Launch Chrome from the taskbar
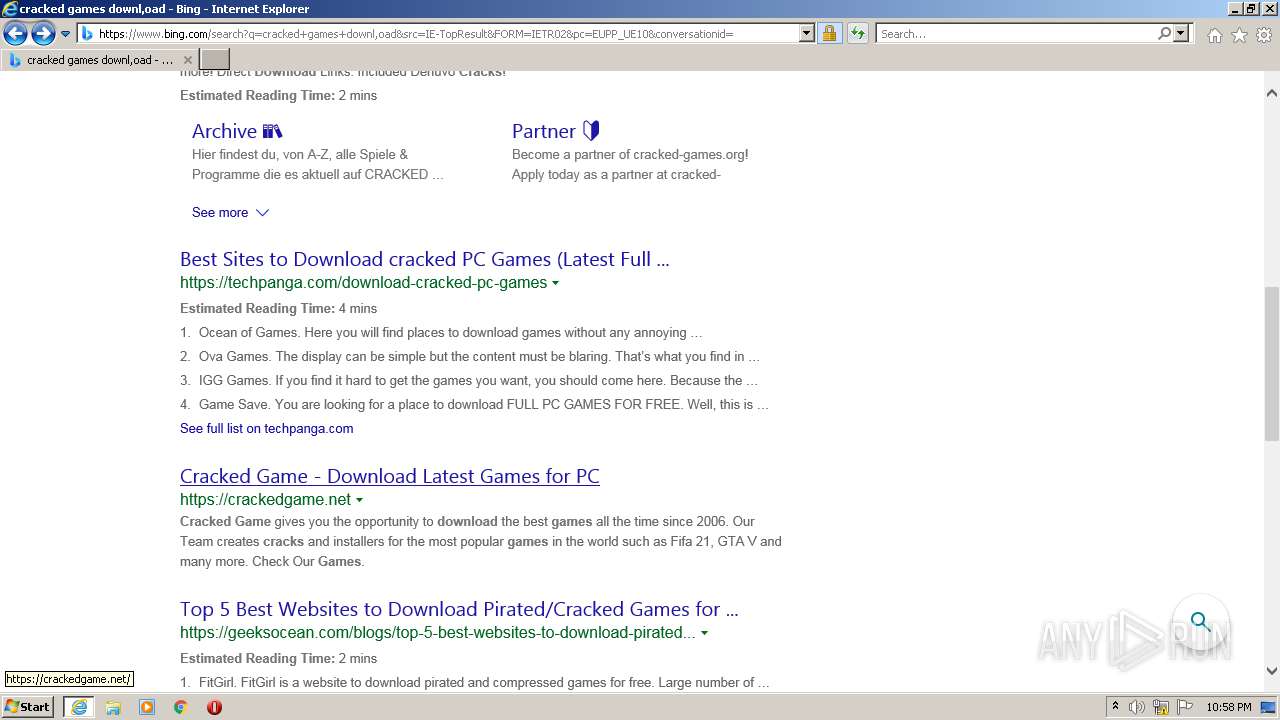The width and height of the screenshot is (1280, 720). (x=181, y=707)
